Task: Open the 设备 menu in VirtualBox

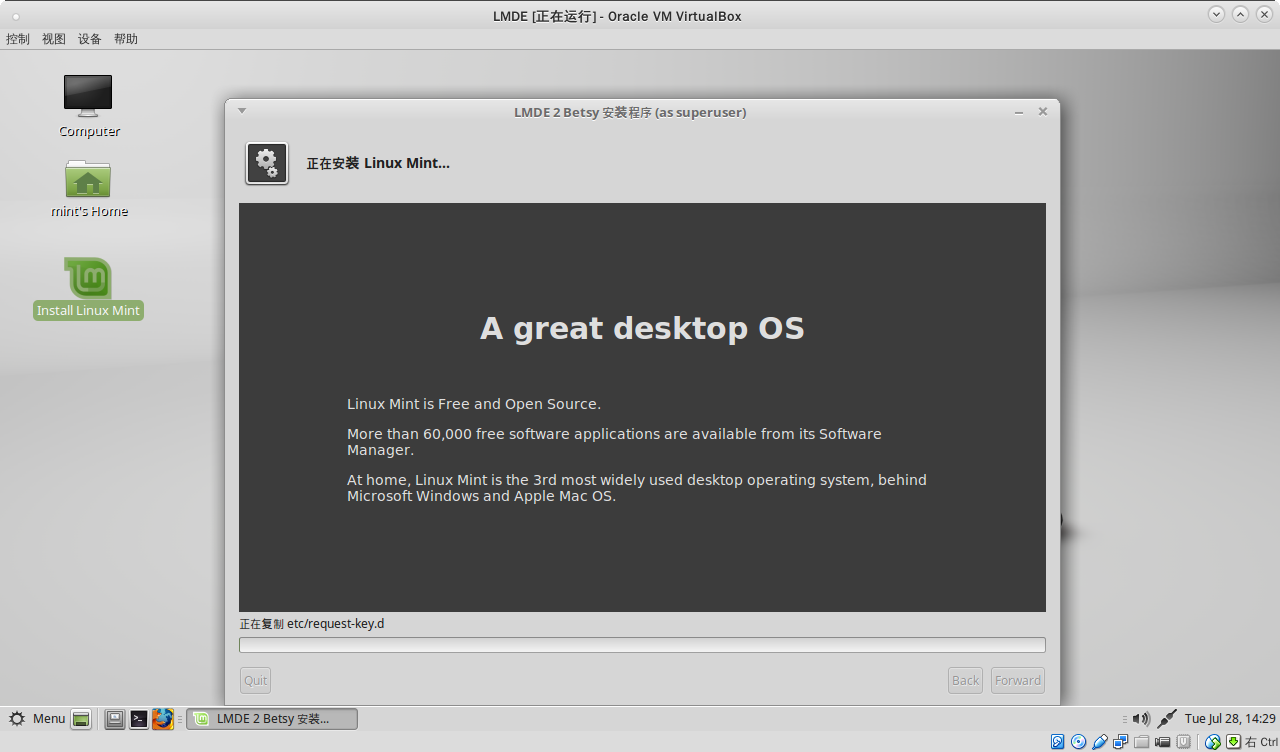Action: coord(90,39)
